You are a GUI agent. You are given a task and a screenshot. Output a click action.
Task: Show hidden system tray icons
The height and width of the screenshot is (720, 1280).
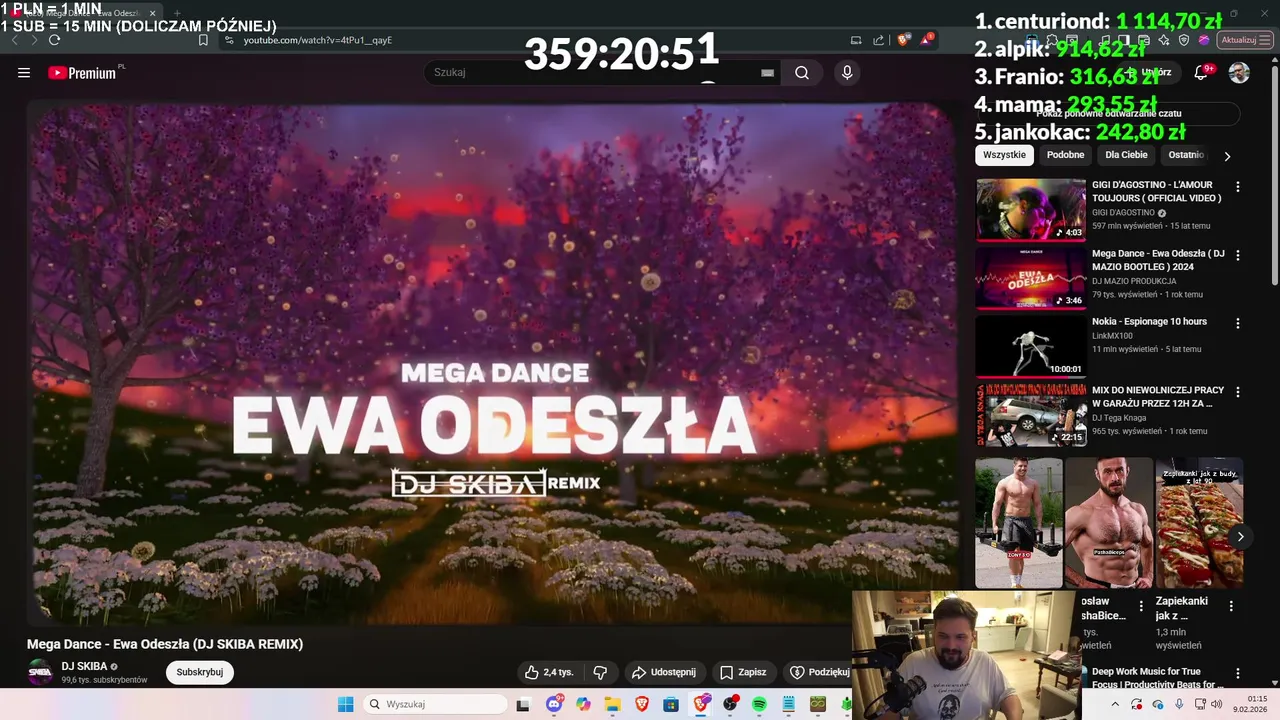(x=1114, y=704)
